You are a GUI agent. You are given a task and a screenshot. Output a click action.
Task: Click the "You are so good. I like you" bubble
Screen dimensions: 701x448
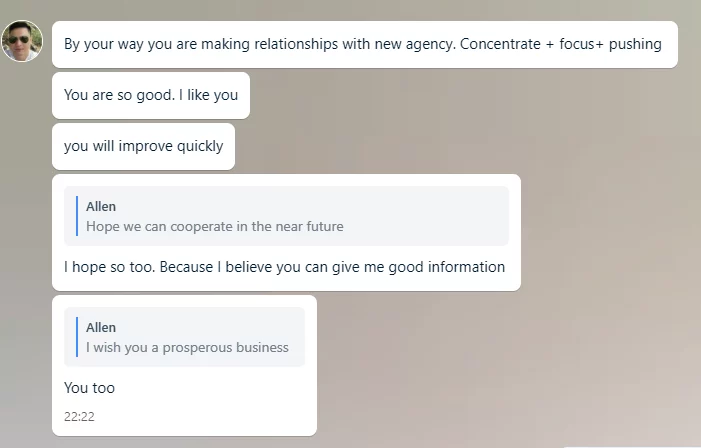[151, 95]
